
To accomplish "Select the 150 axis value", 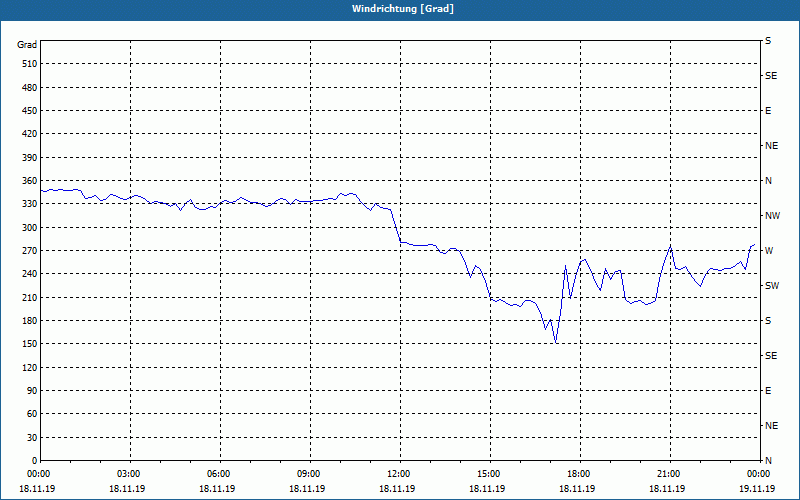I will [x=30, y=344].
